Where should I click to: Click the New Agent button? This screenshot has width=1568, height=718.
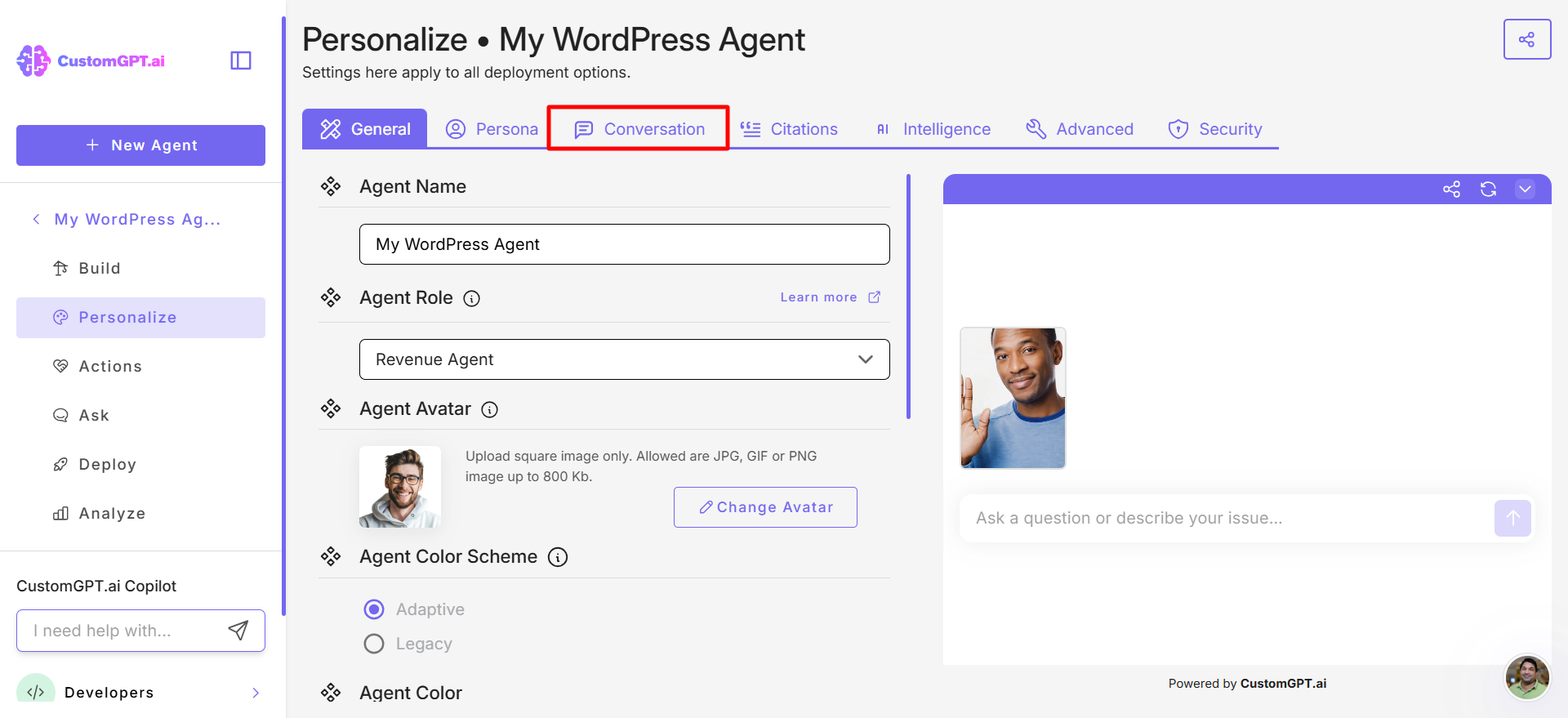click(x=140, y=145)
